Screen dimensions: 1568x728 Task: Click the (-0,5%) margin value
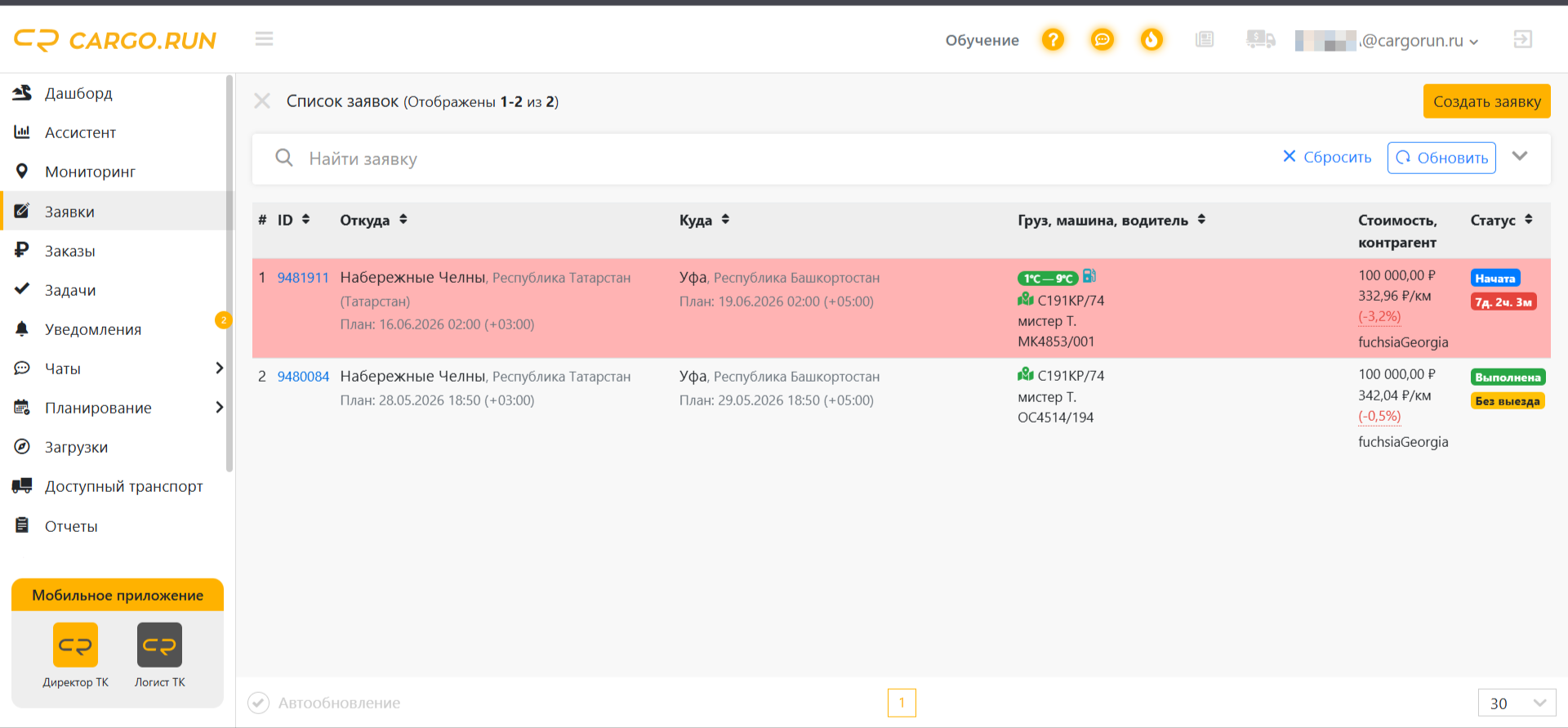[x=1379, y=416]
